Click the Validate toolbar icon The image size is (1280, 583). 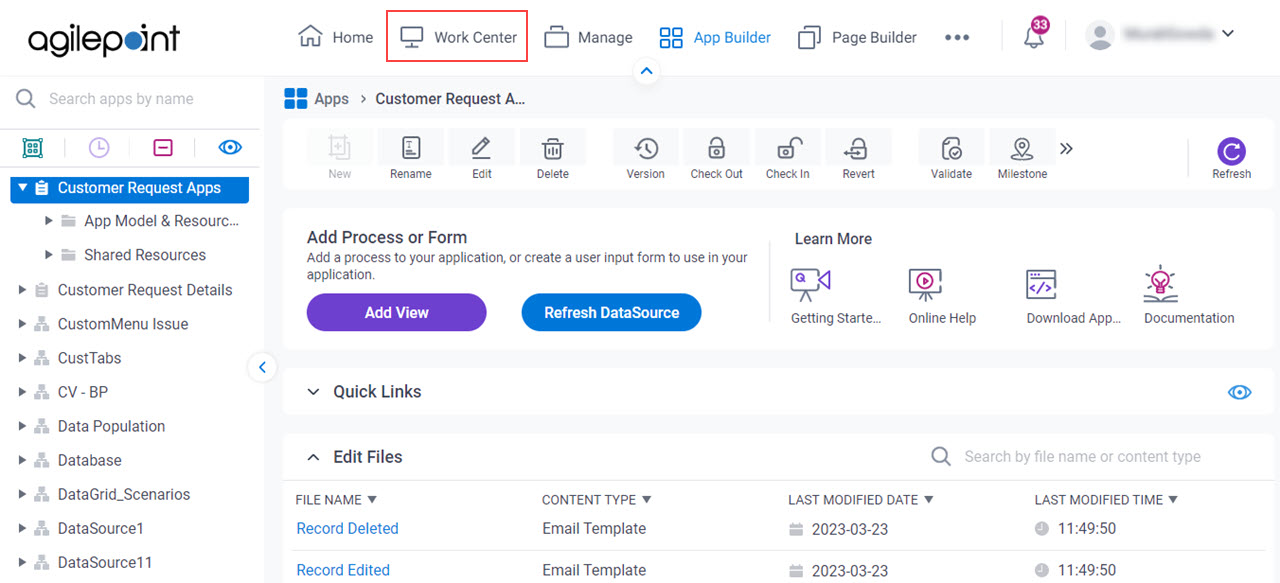951,149
